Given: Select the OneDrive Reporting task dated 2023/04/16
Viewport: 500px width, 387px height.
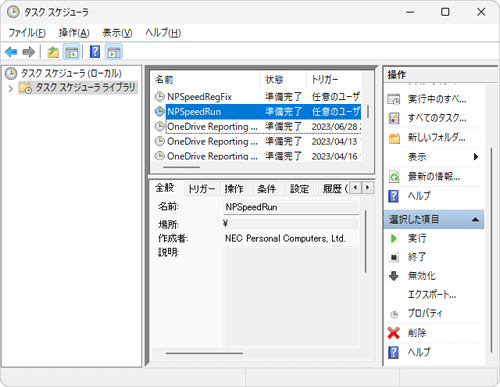Looking at the screenshot, I should [257, 156].
